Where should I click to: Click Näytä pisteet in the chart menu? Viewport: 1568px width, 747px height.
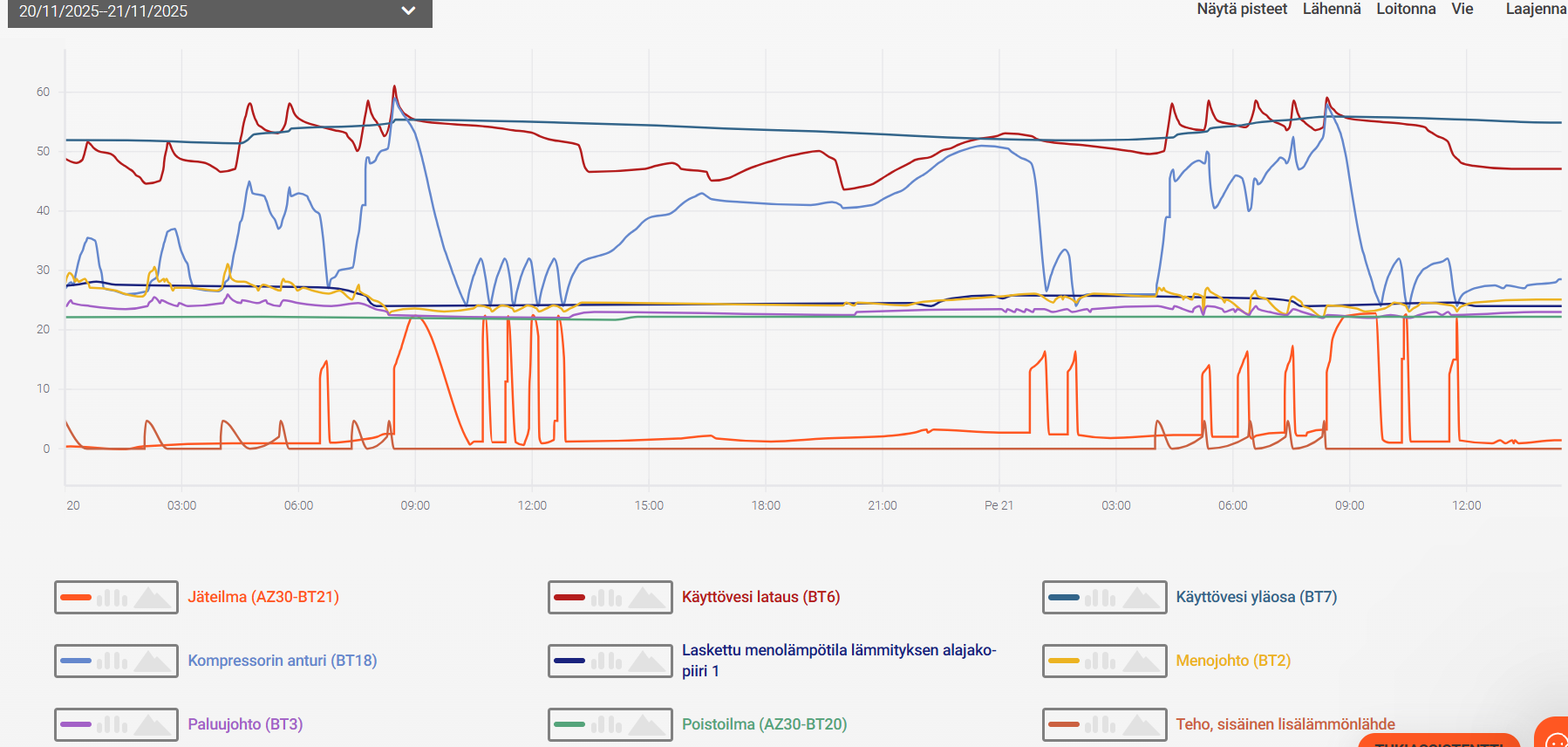[1241, 9]
